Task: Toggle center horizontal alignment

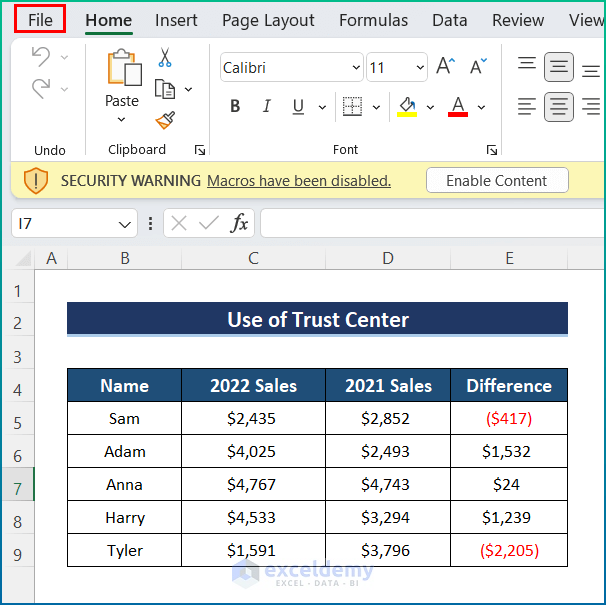Action: pyautogui.click(x=558, y=106)
